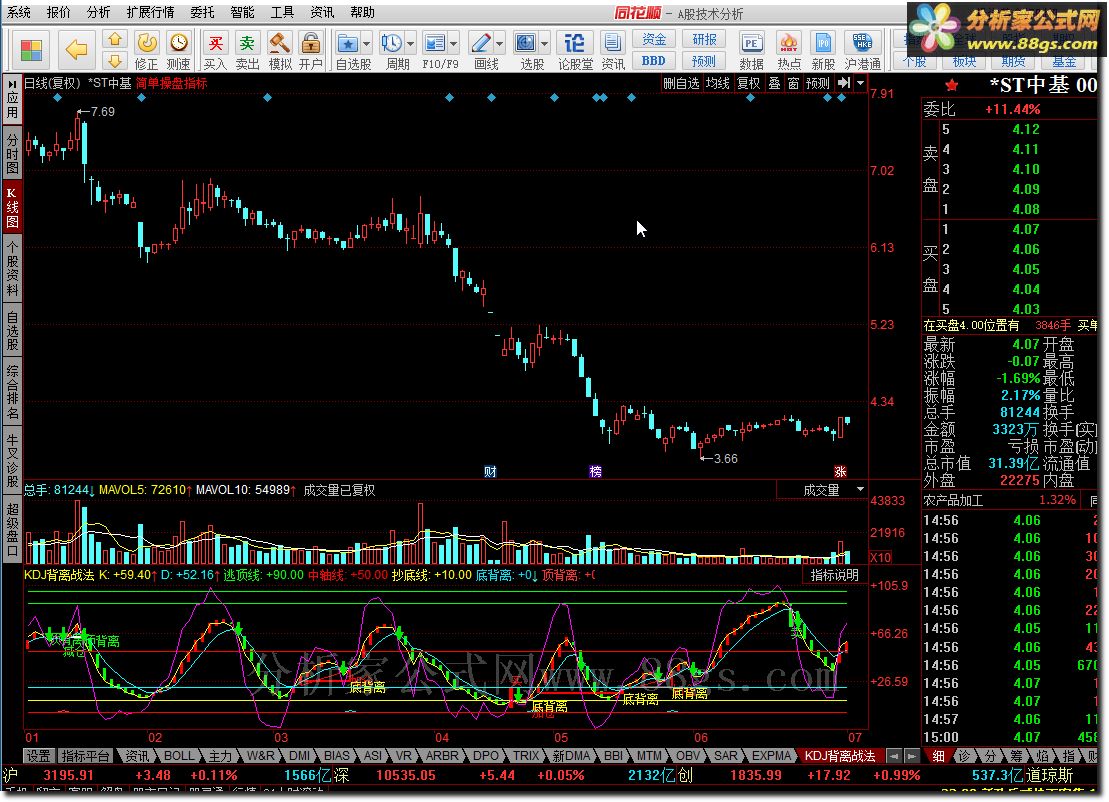Open the chart header options dropdown arrow
The width and height of the screenshot is (1109, 802).
click(x=860, y=83)
